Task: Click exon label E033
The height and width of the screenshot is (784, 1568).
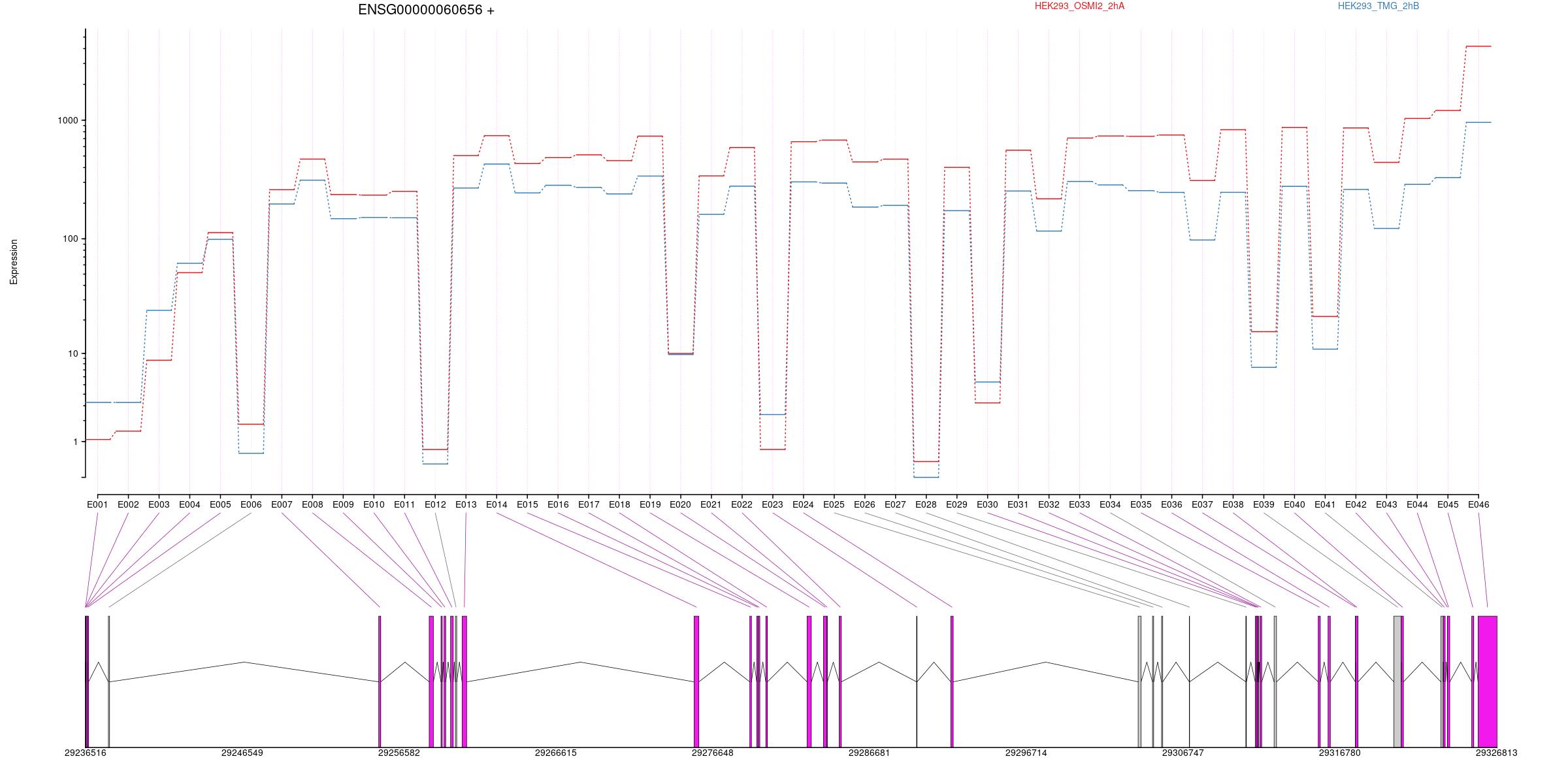Action: (x=1079, y=504)
